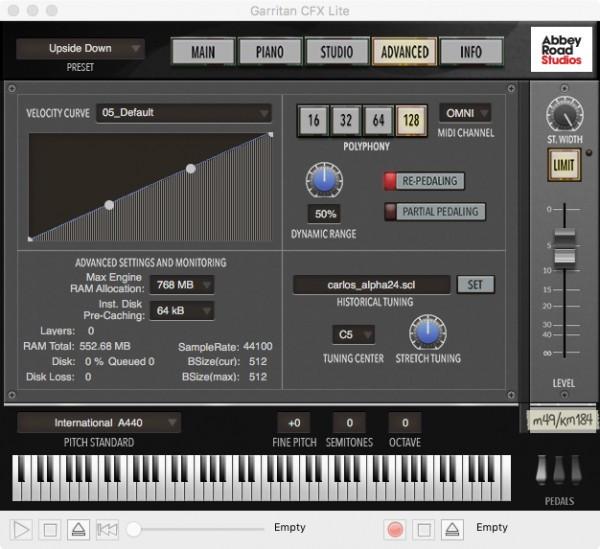600x549 pixels.
Task: Switch to the ADVANCED tab
Action: coord(404,52)
